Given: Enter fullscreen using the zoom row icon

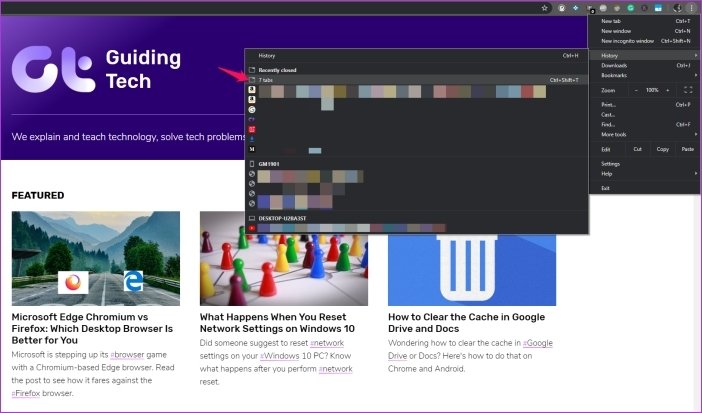Looking at the screenshot, I should (x=688, y=90).
